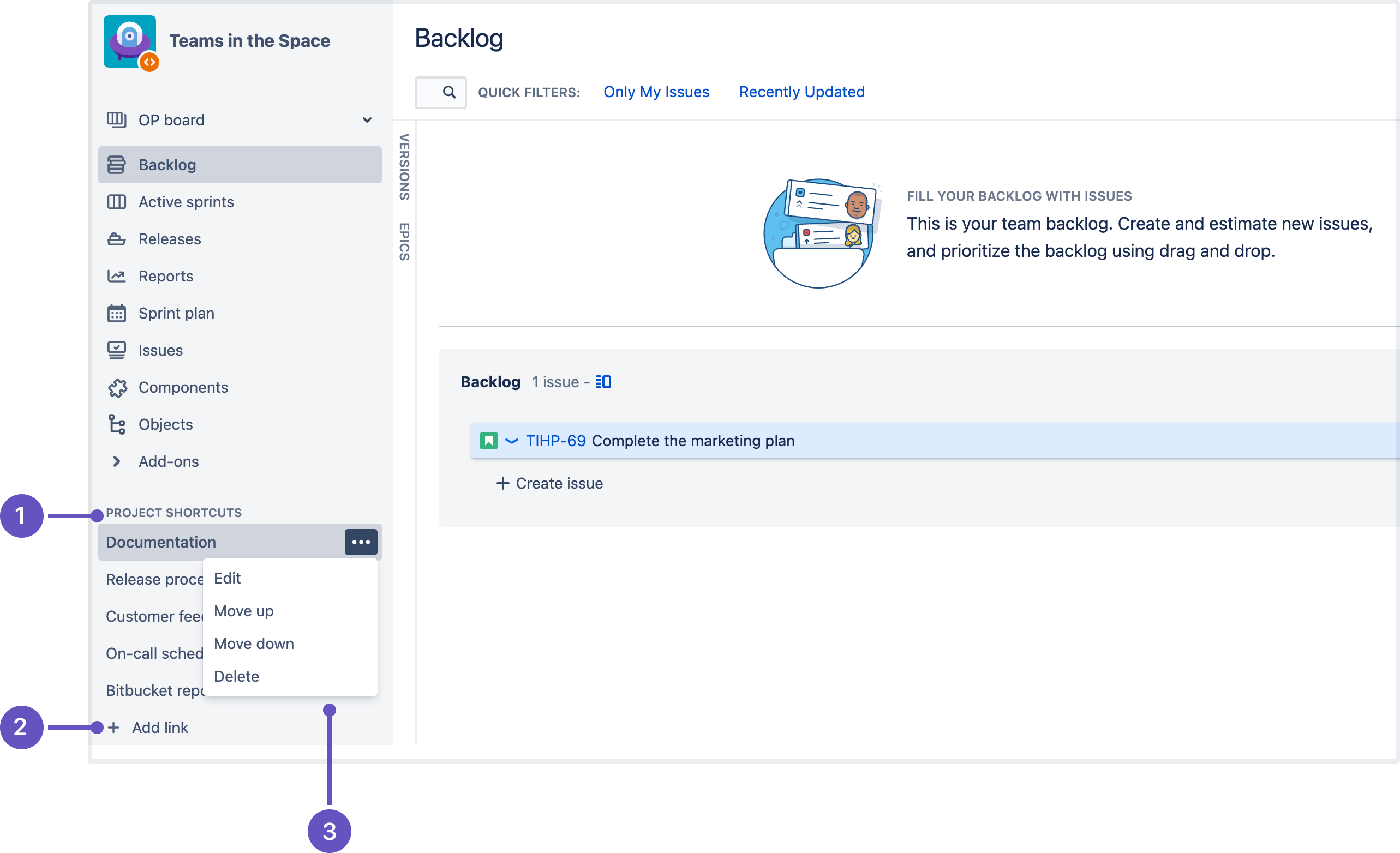Click the Sprint plan icon
1400x853 pixels.
point(117,313)
